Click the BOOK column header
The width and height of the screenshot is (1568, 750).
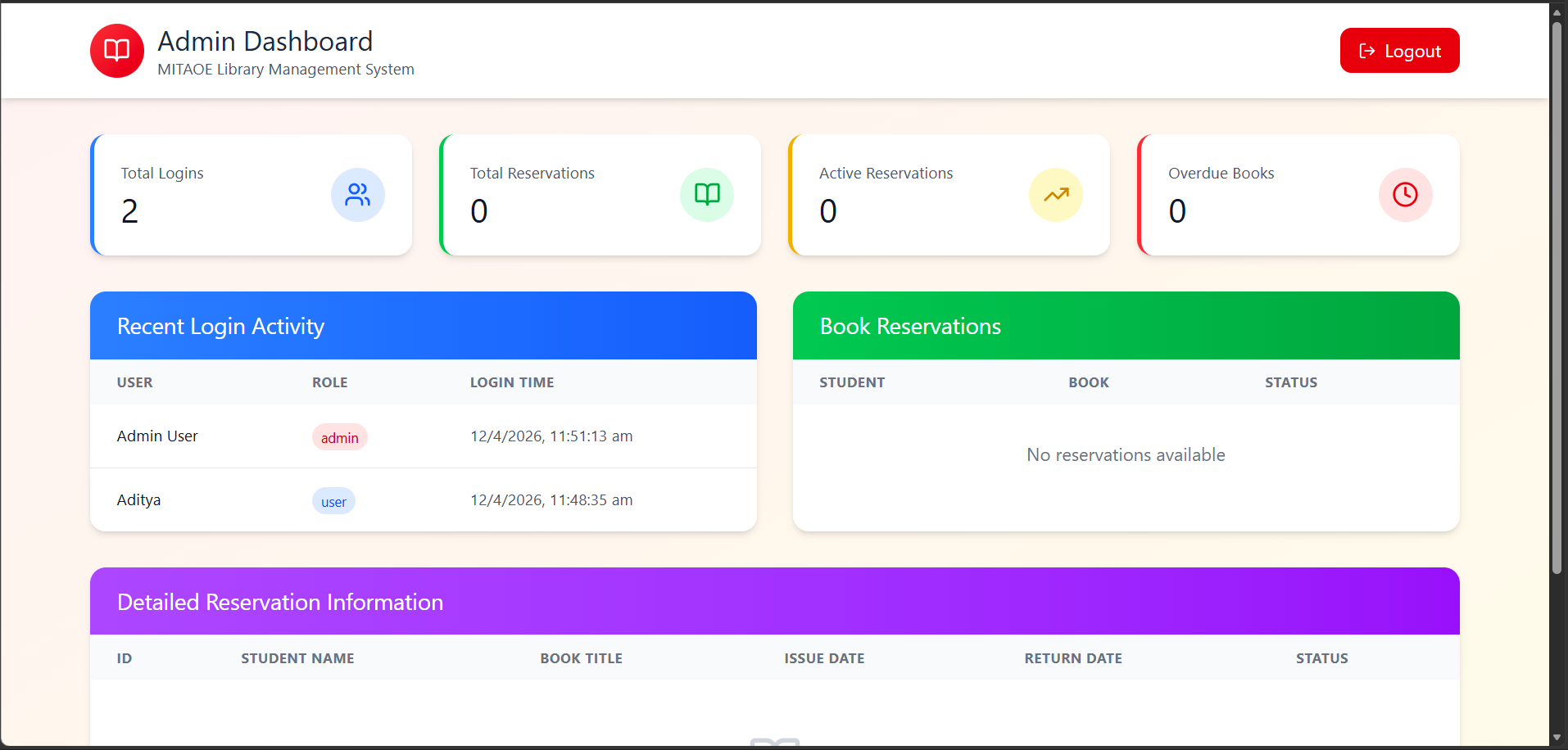1089,382
